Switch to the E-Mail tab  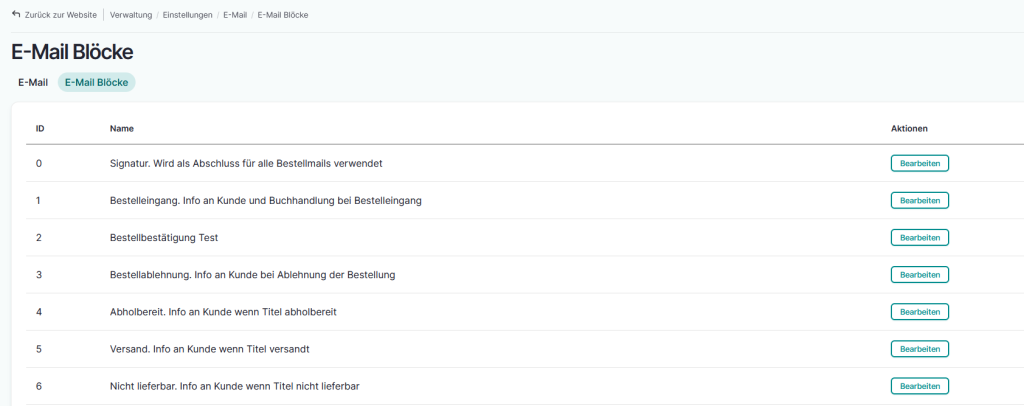[x=33, y=83]
